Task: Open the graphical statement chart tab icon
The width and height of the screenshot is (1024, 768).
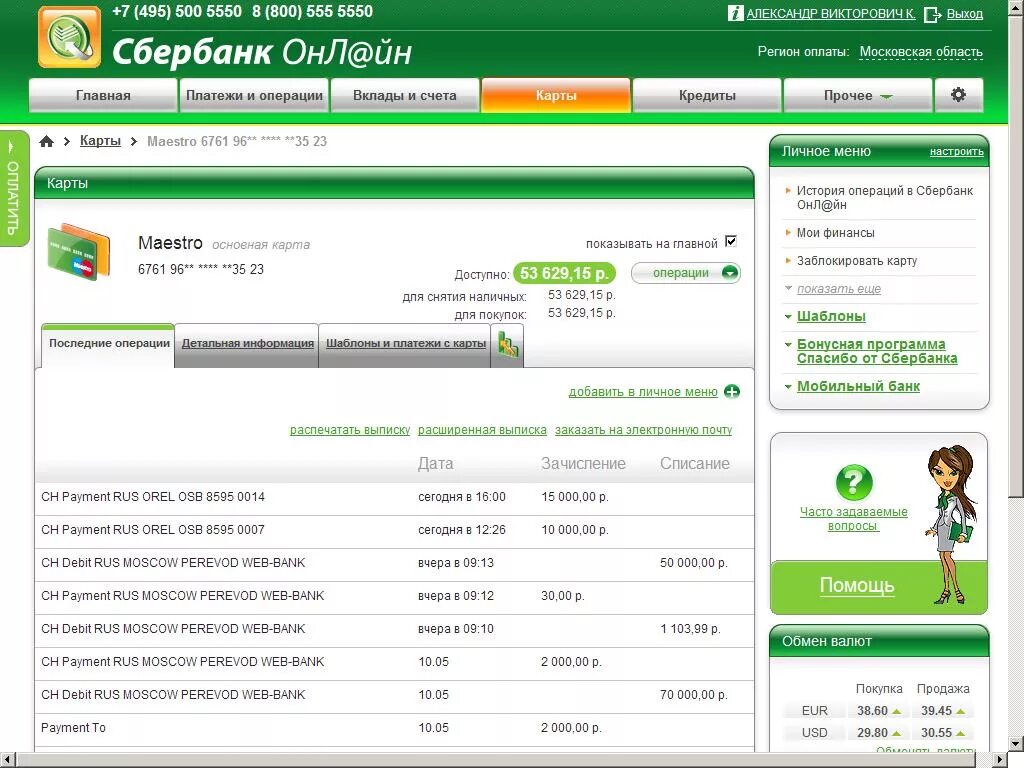Action: click(507, 344)
